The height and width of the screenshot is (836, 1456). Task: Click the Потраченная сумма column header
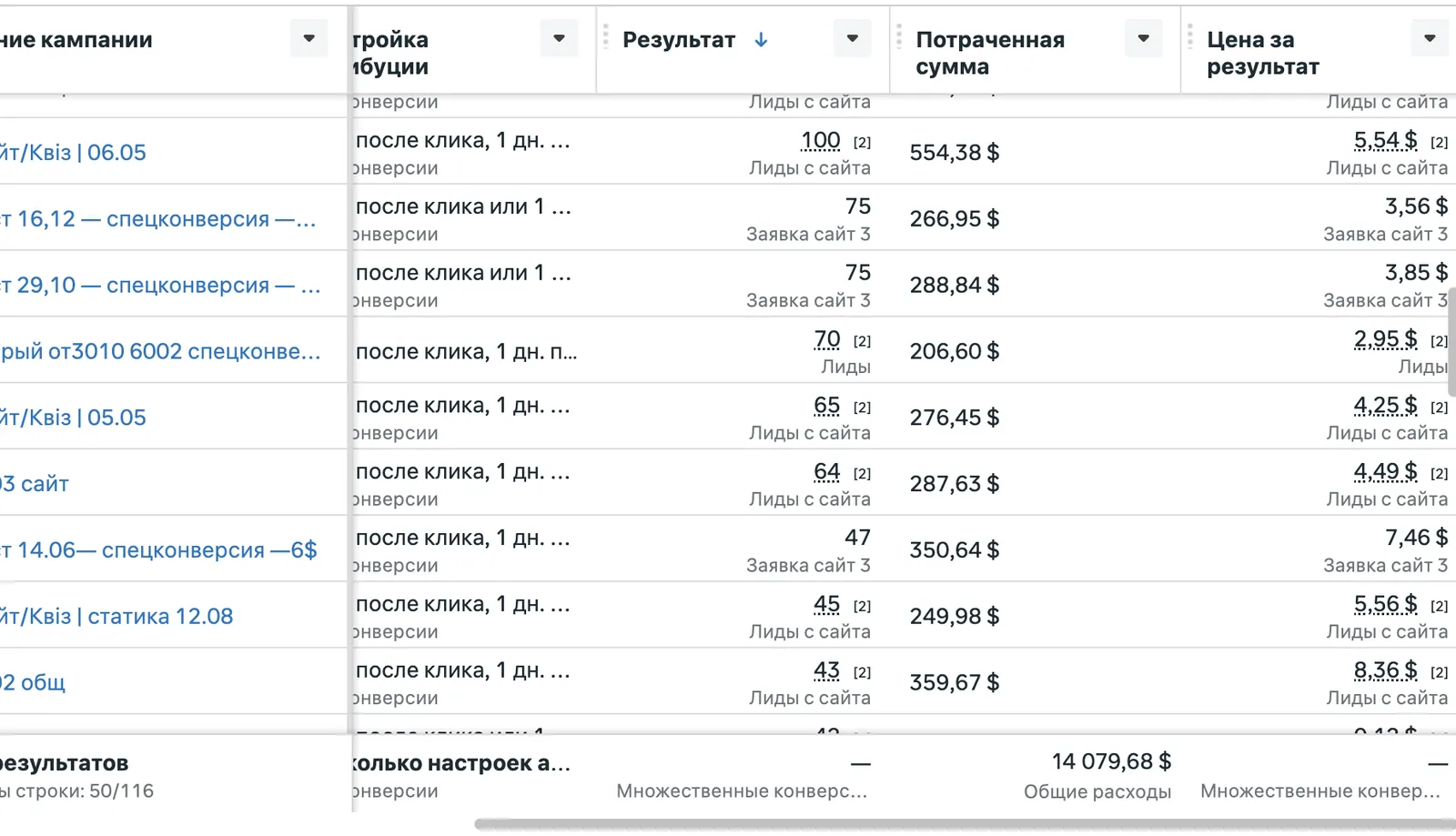(x=990, y=53)
